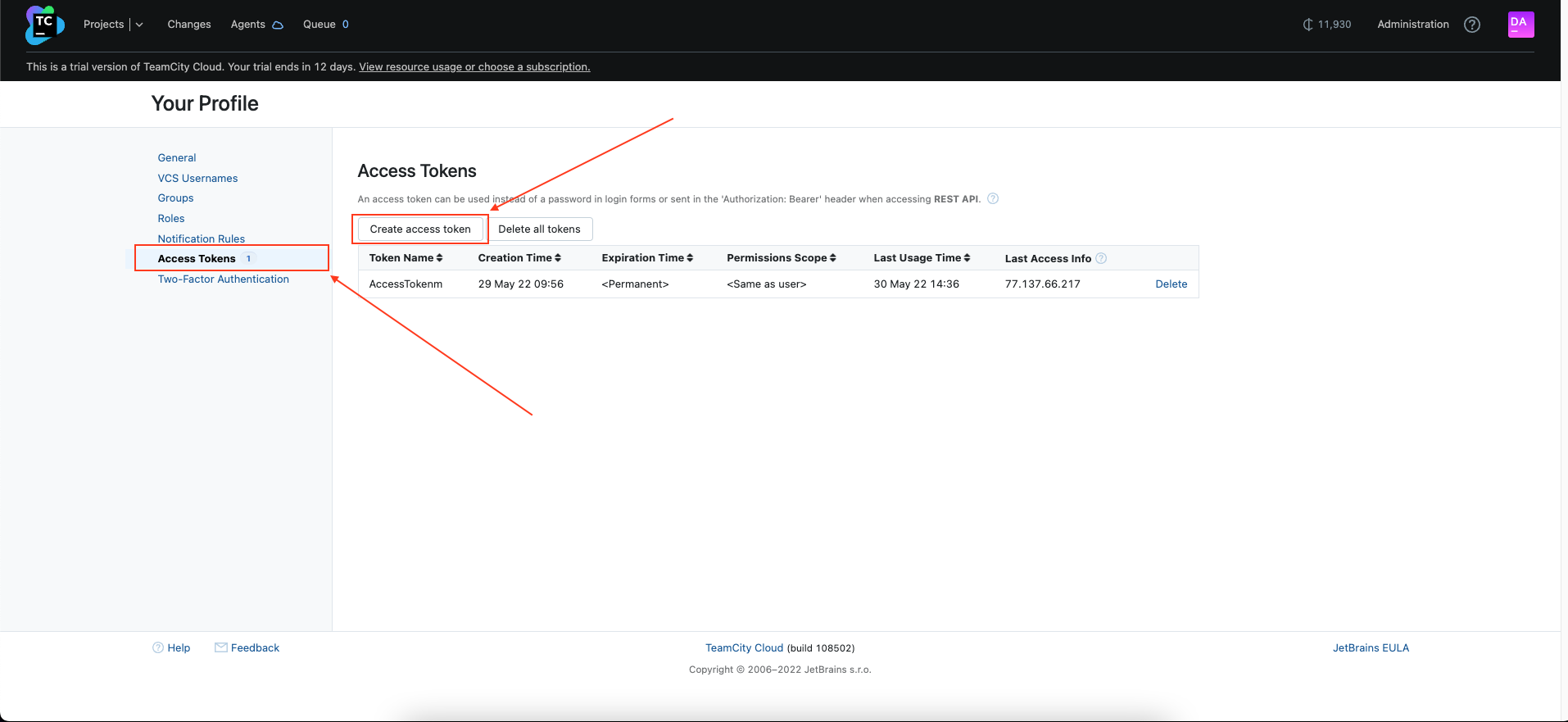Click Create access token button
Screen dimensions: 1568x722
420,229
